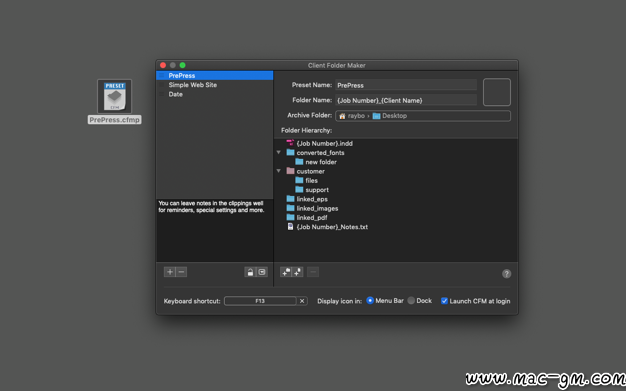Click the Folder Name field

coord(406,100)
